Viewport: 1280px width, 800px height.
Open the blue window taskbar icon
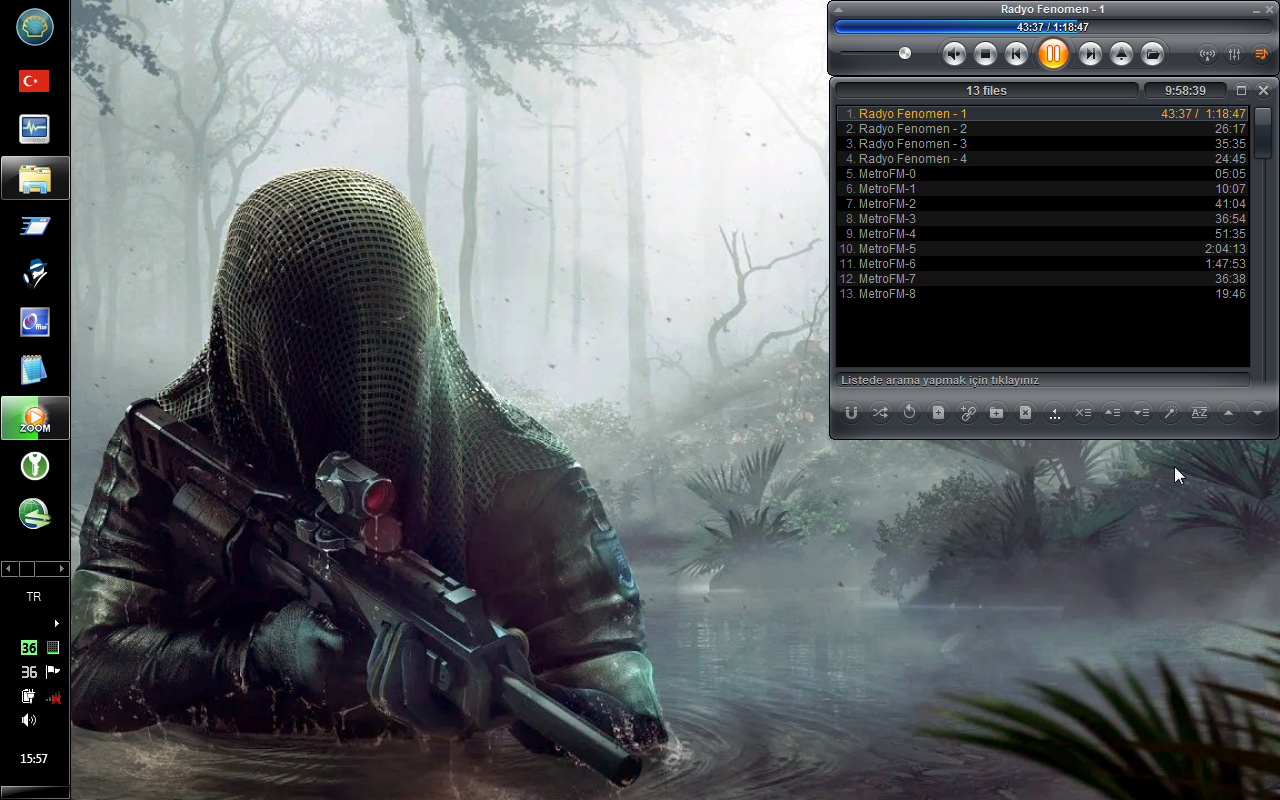[x=35, y=226]
